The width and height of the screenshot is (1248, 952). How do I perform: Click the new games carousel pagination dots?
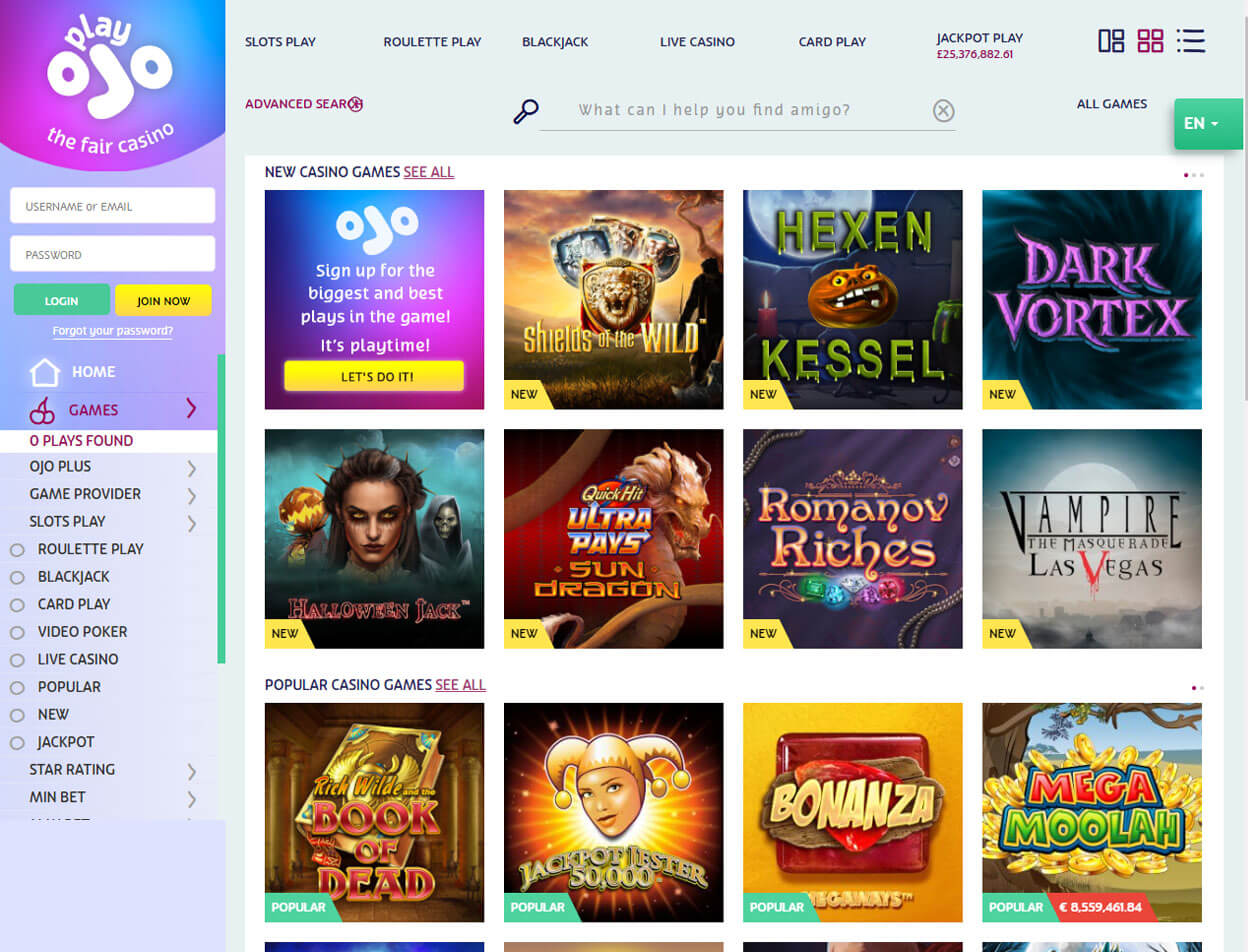pos(1194,175)
